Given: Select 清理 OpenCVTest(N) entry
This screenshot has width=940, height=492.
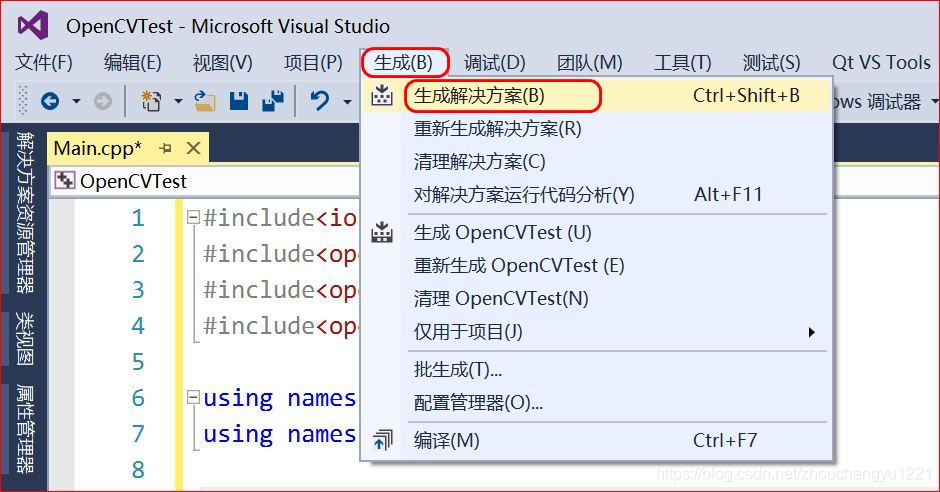Looking at the screenshot, I should (x=596, y=298).
